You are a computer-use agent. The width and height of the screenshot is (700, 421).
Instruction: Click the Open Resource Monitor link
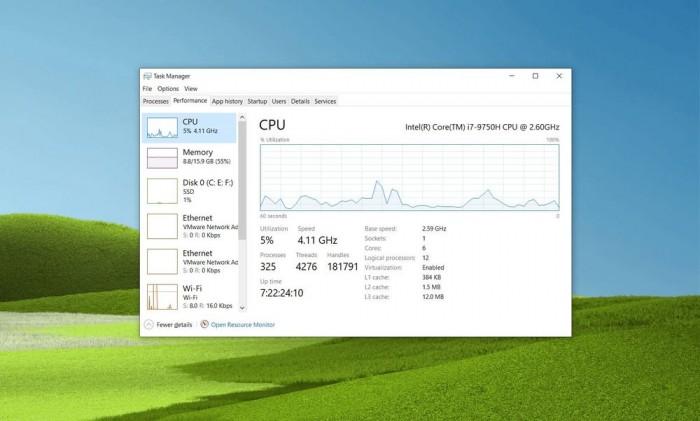point(242,324)
